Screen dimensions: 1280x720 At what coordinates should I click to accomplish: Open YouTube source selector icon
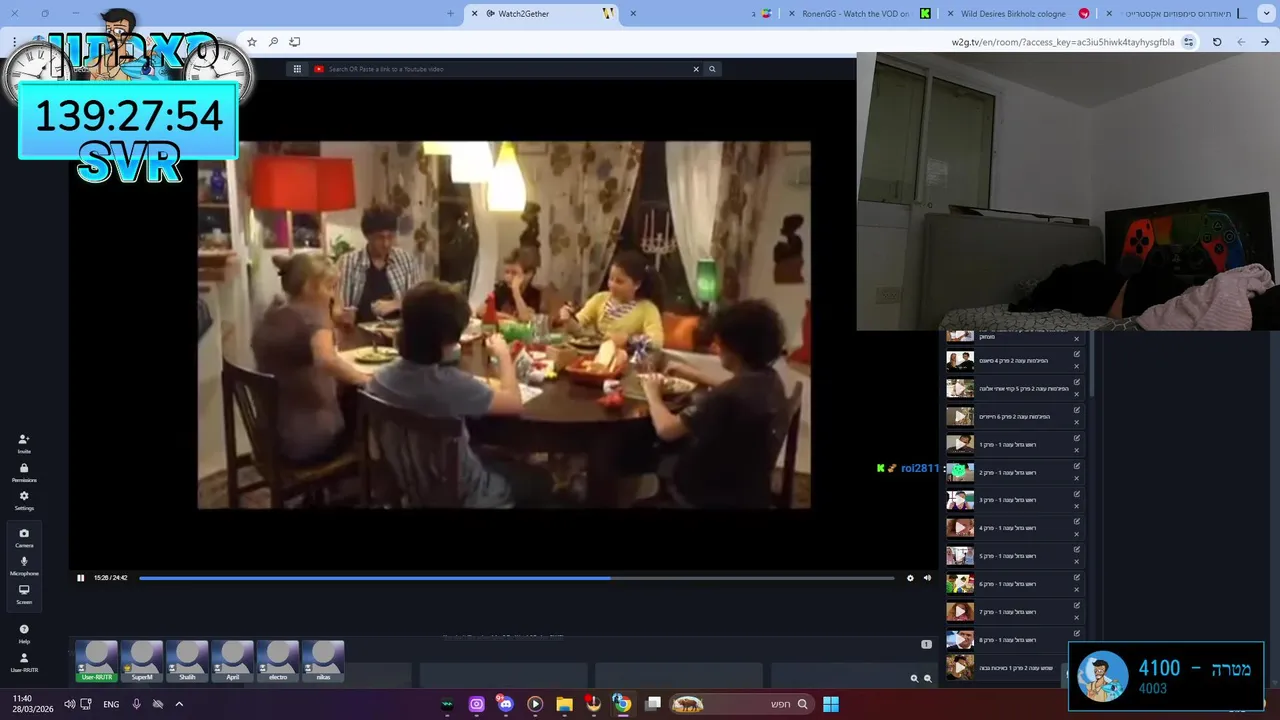coord(319,69)
